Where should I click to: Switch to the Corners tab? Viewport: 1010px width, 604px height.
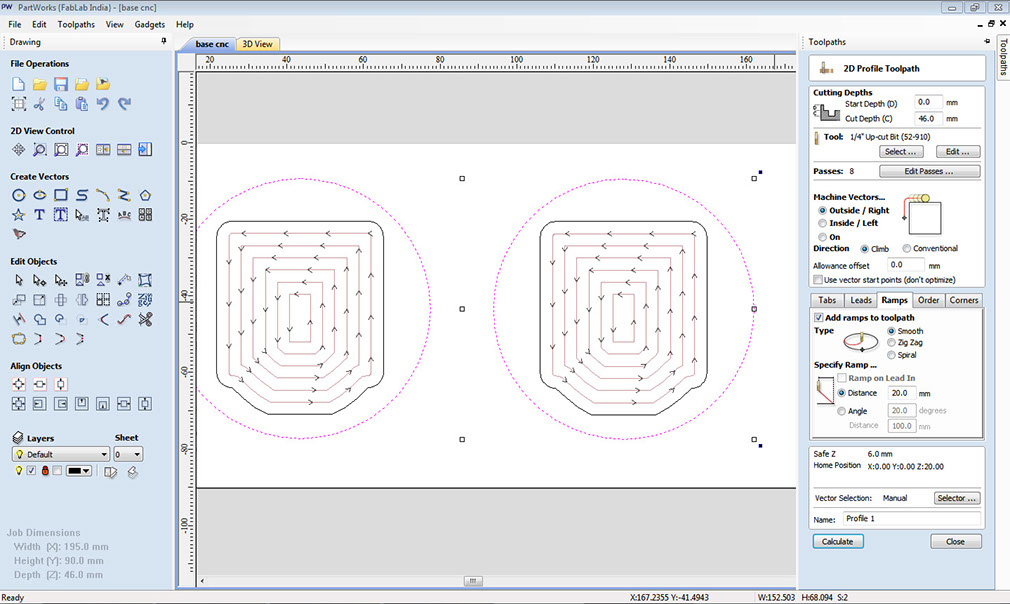coord(964,300)
